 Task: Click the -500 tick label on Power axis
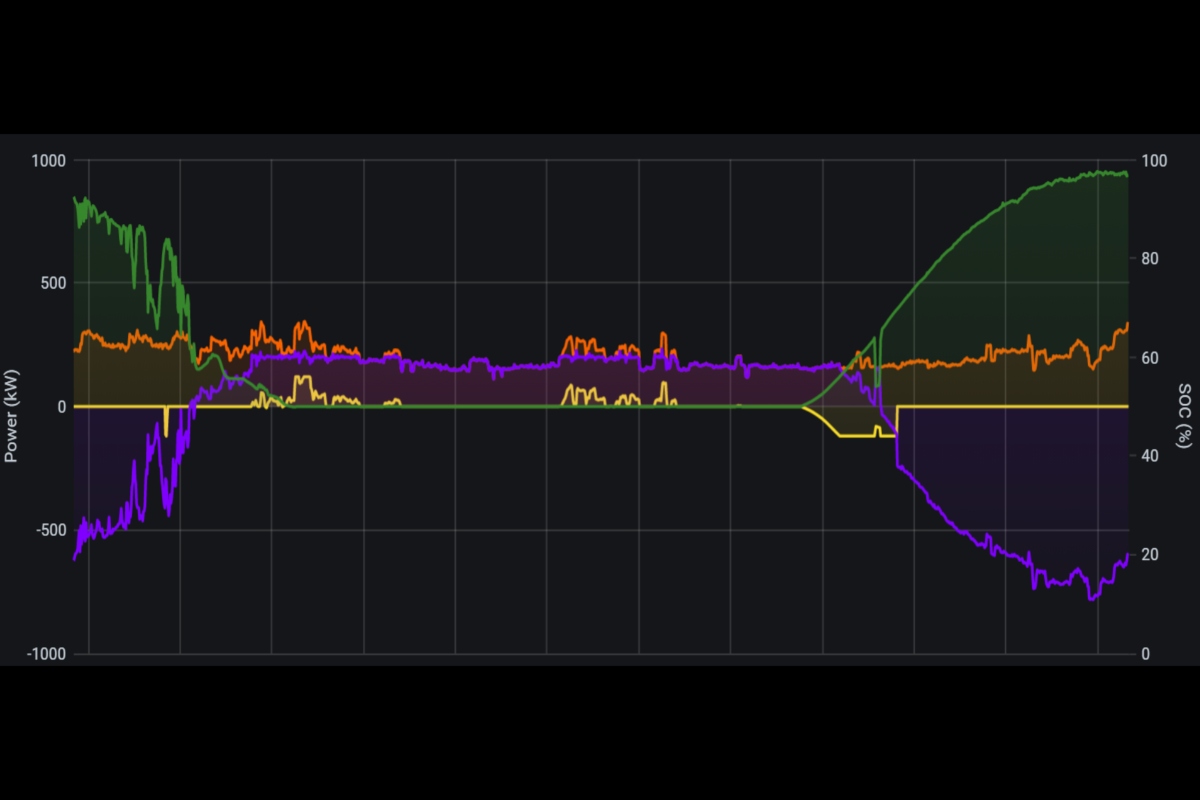[48, 530]
